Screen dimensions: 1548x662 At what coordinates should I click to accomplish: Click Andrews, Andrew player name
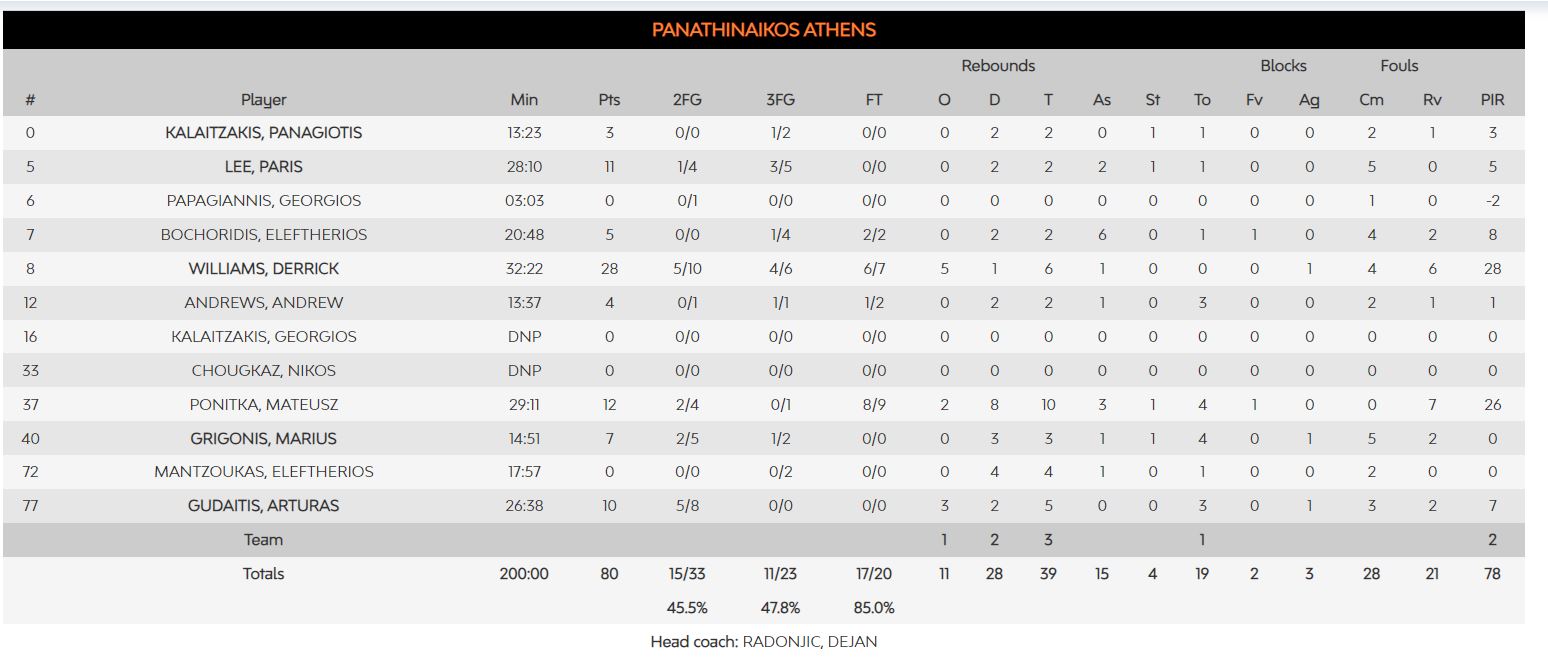pyautogui.click(x=263, y=303)
